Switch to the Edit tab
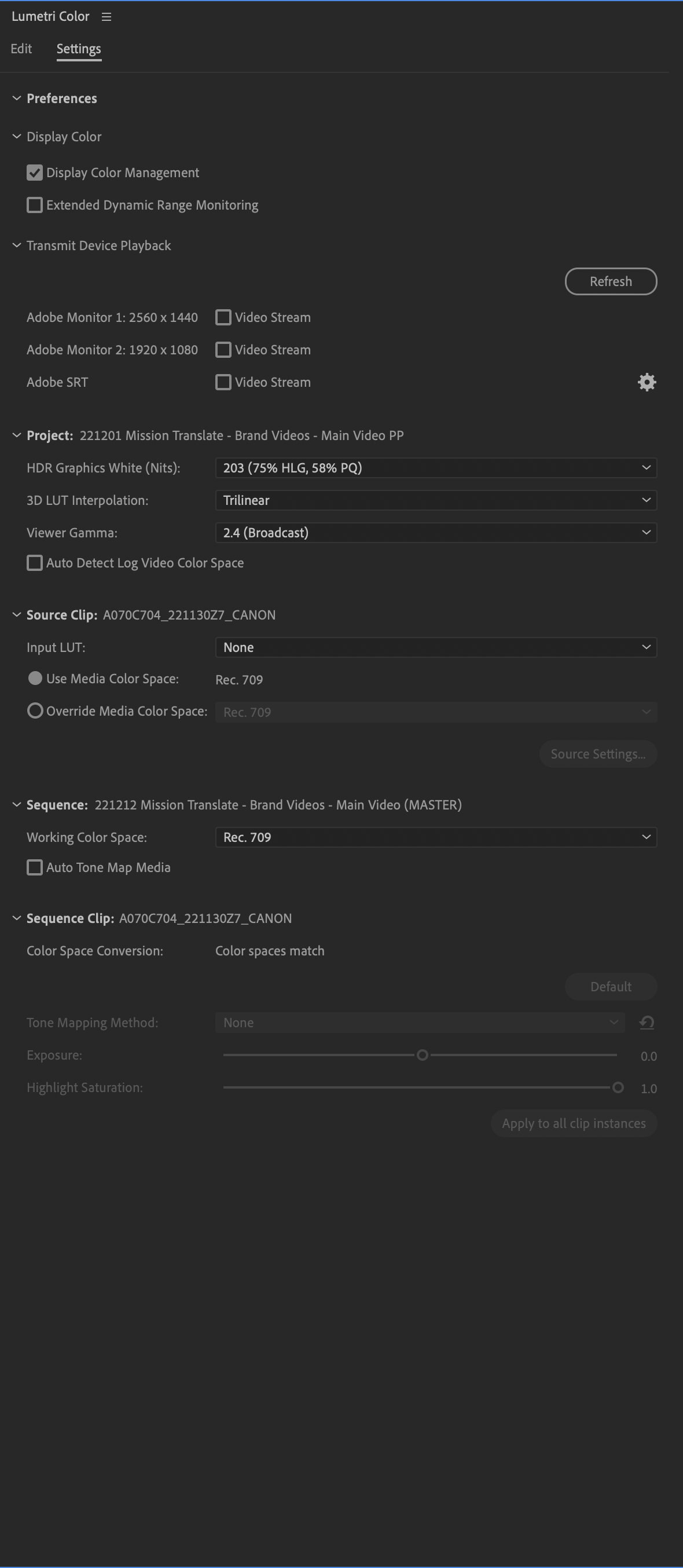Screen dimensions: 683x1568 pos(21,49)
